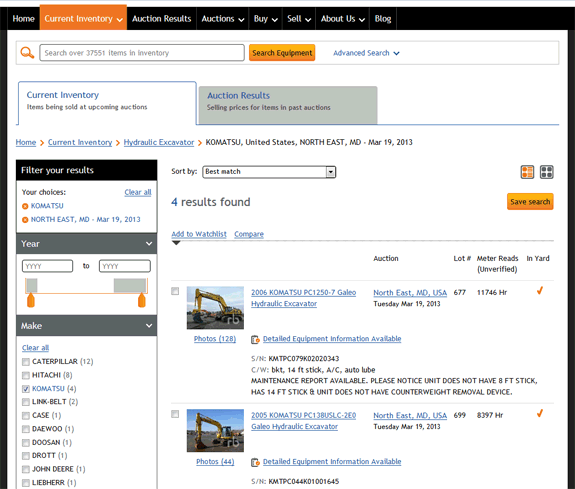Uncheck the KOMATSU make filter
The width and height of the screenshot is (575, 489).
tap(26, 389)
